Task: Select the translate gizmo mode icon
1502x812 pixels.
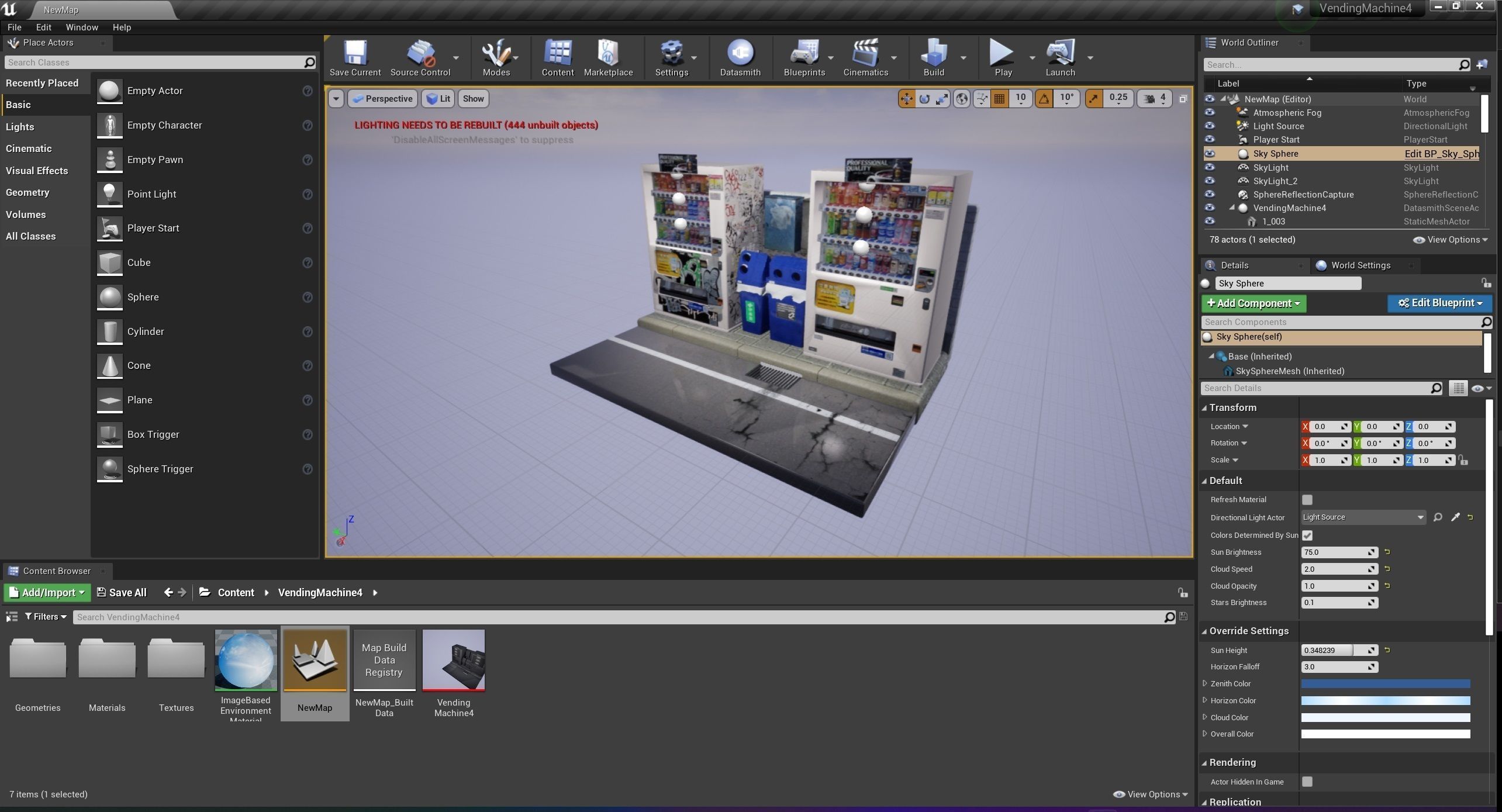Action: pos(907,99)
